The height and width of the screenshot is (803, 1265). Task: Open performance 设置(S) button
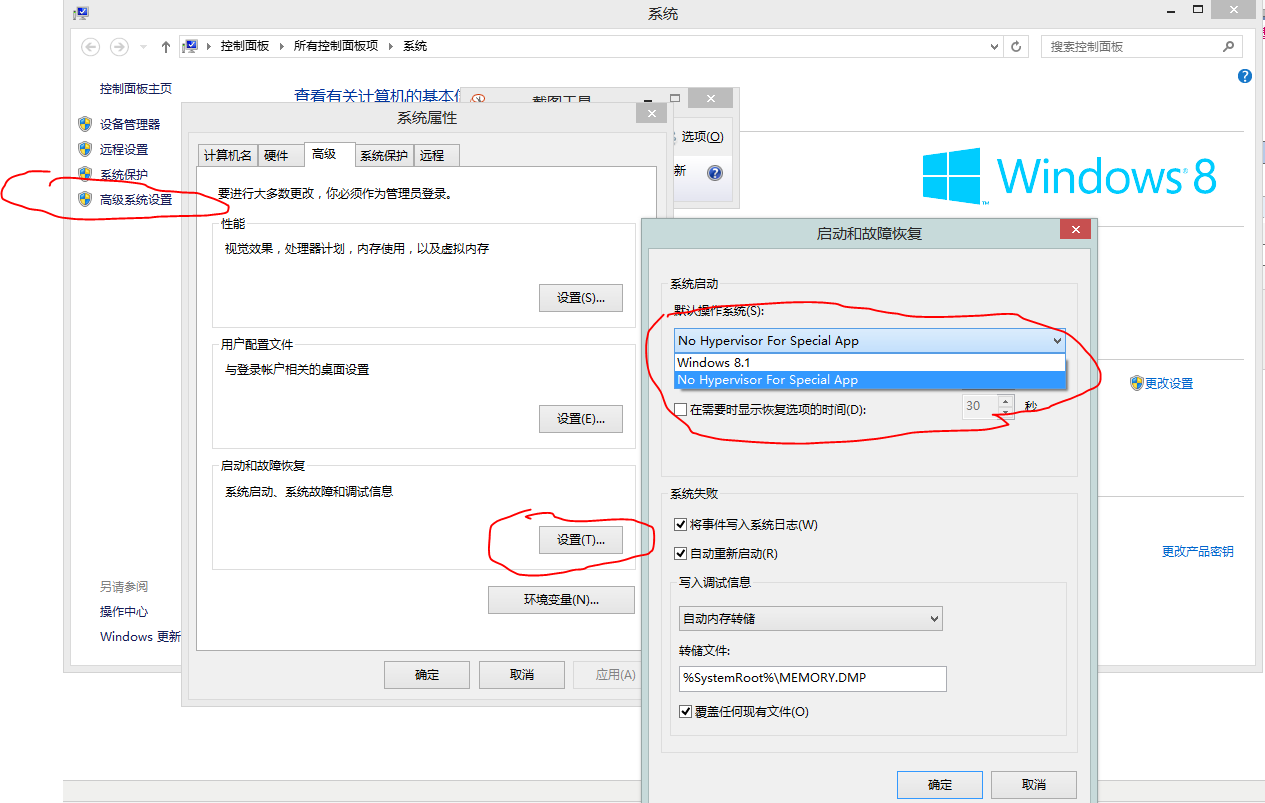[581, 297]
